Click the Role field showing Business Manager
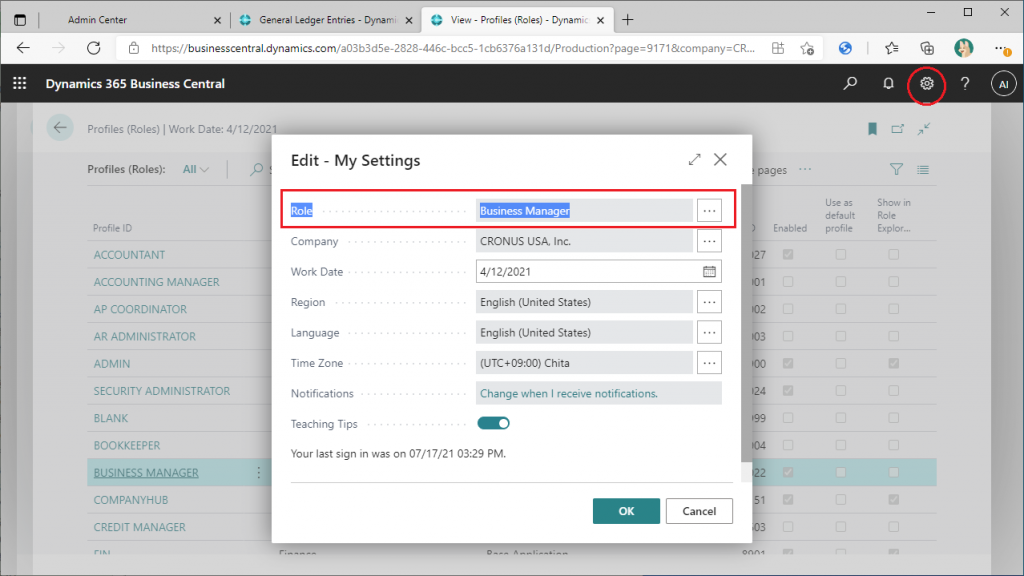The image size is (1024, 576). (x=584, y=210)
